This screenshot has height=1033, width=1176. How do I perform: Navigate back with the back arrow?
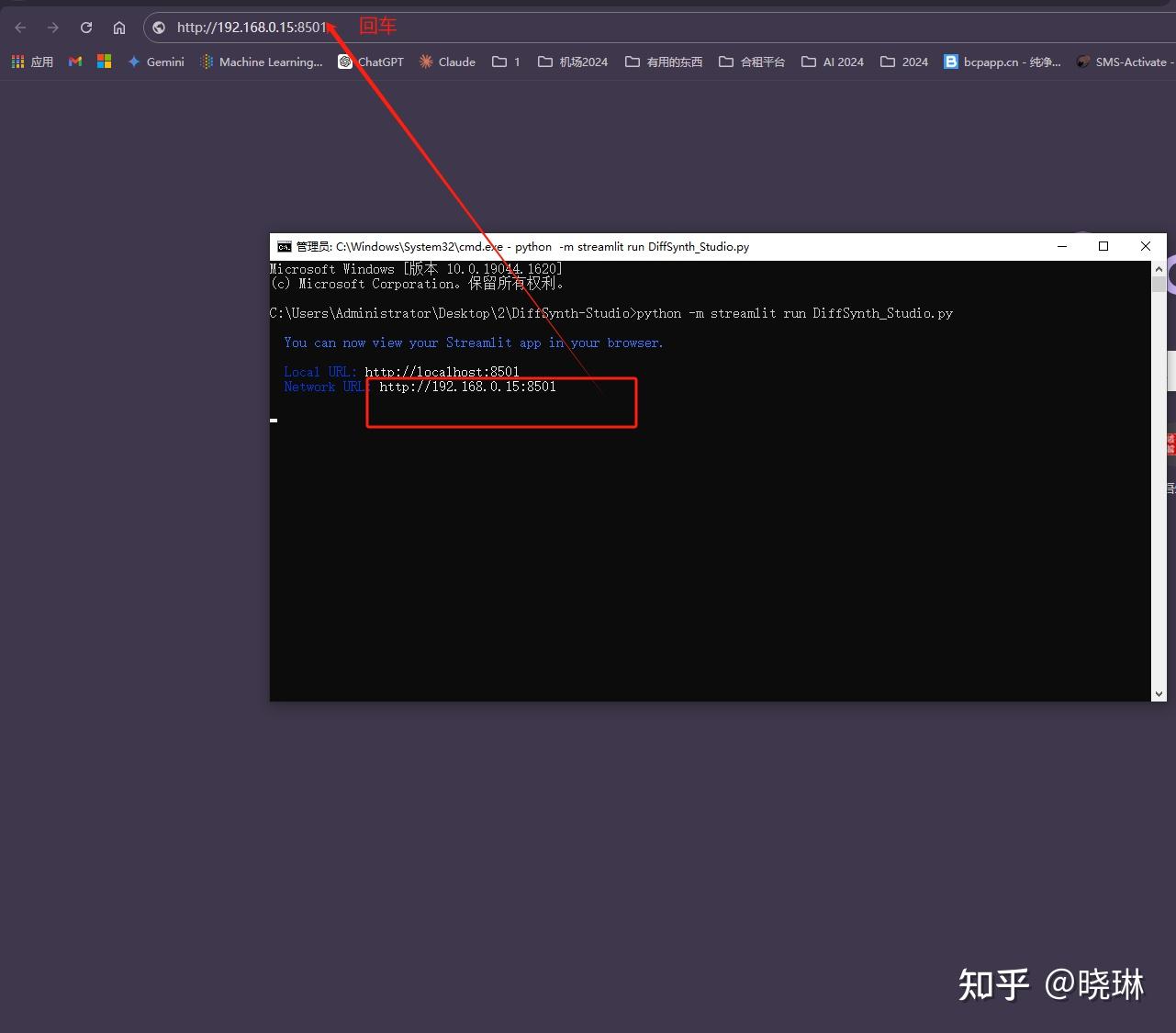[x=19, y=27]
